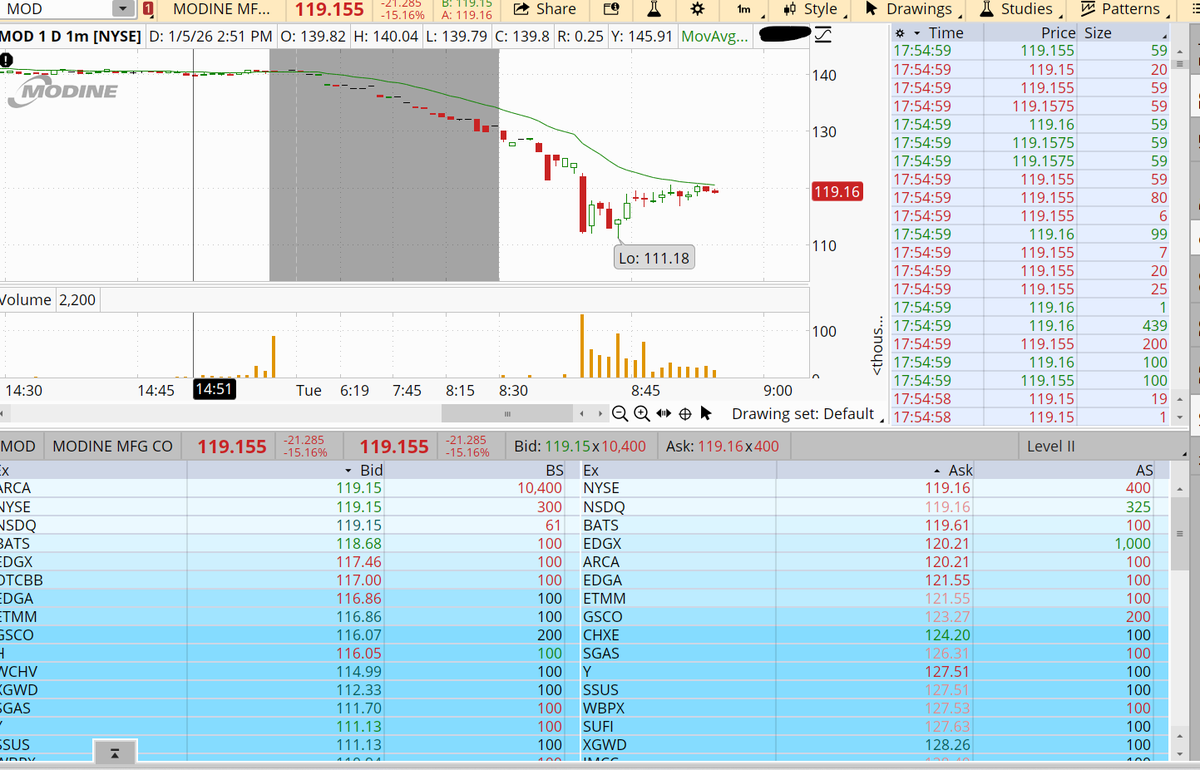Click the MODINE MFG CO name in Level II header
1200x770 pixels.
tap(112, 446)
